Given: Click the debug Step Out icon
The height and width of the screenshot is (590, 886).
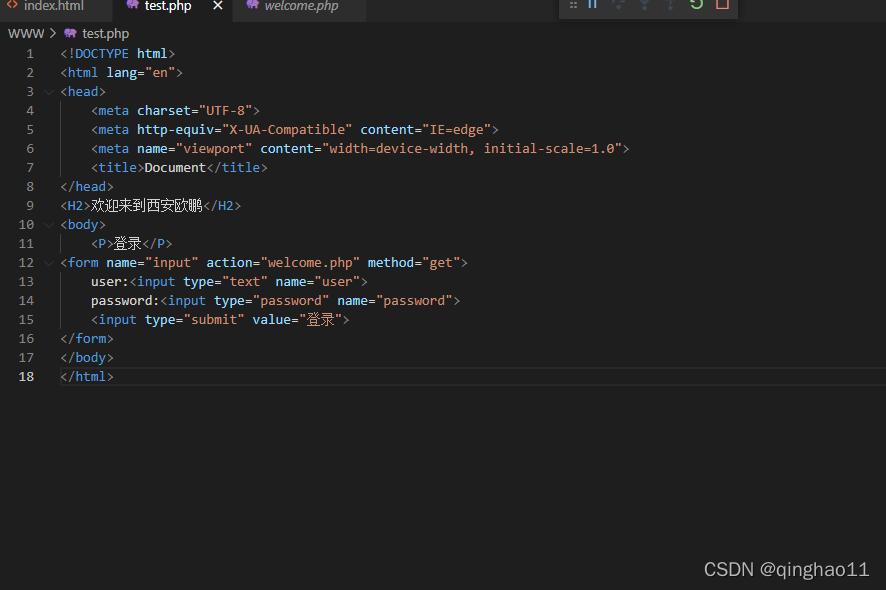Looking at the screenshot, I should (670, 5).
